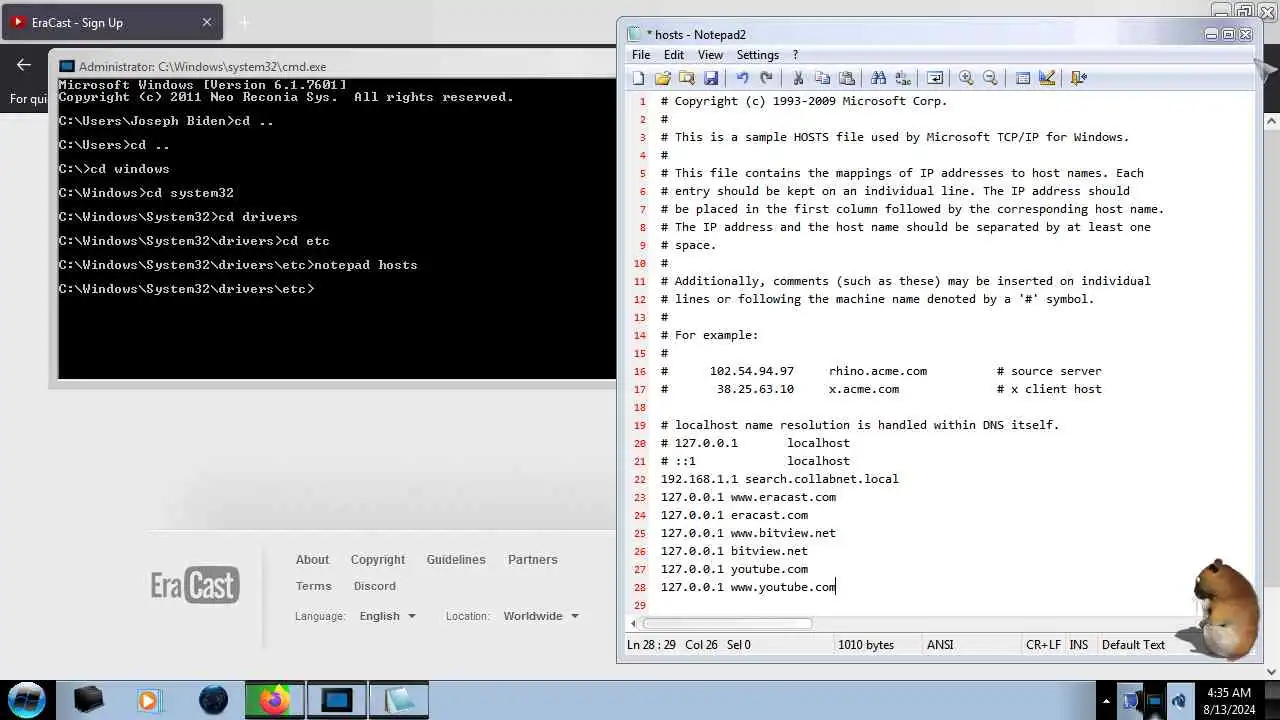Expand the Language English dropdown
Screen dimensions: 1280x720
[387, 616]
